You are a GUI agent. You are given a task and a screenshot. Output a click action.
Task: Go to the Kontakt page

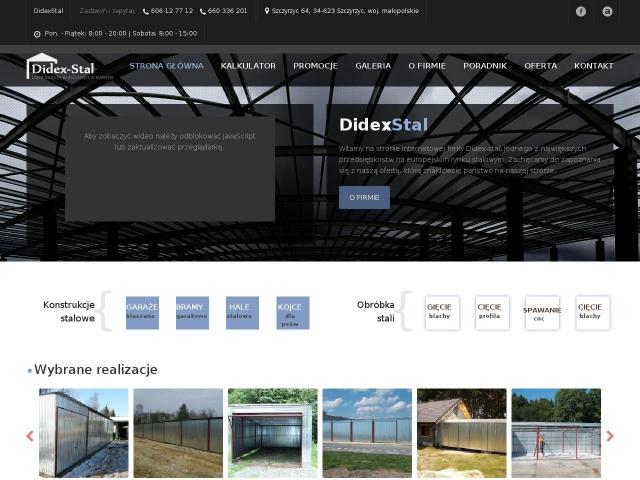pos(593,66)
